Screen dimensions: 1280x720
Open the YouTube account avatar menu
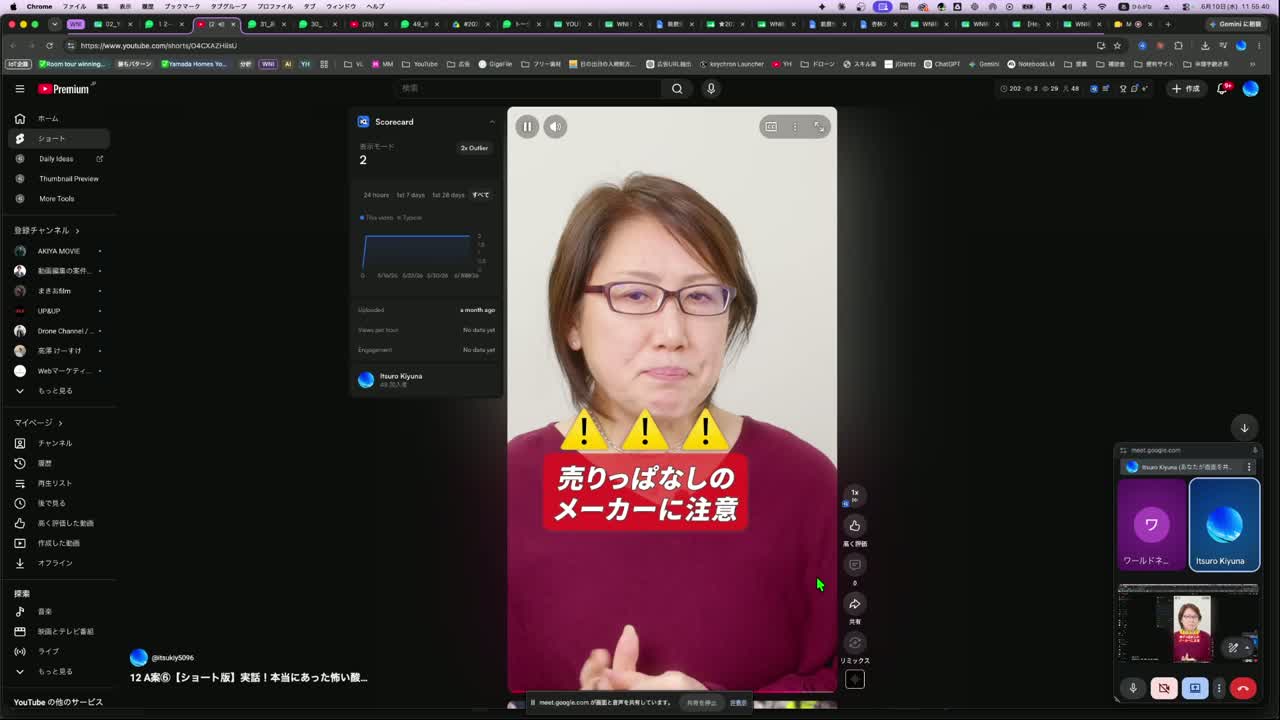(1250, 89)
